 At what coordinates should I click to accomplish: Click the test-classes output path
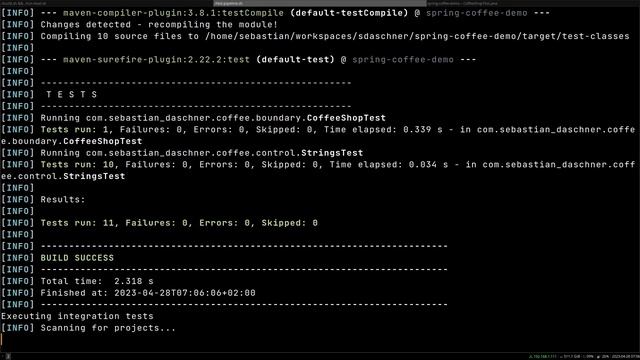click(x=417, y=36)
